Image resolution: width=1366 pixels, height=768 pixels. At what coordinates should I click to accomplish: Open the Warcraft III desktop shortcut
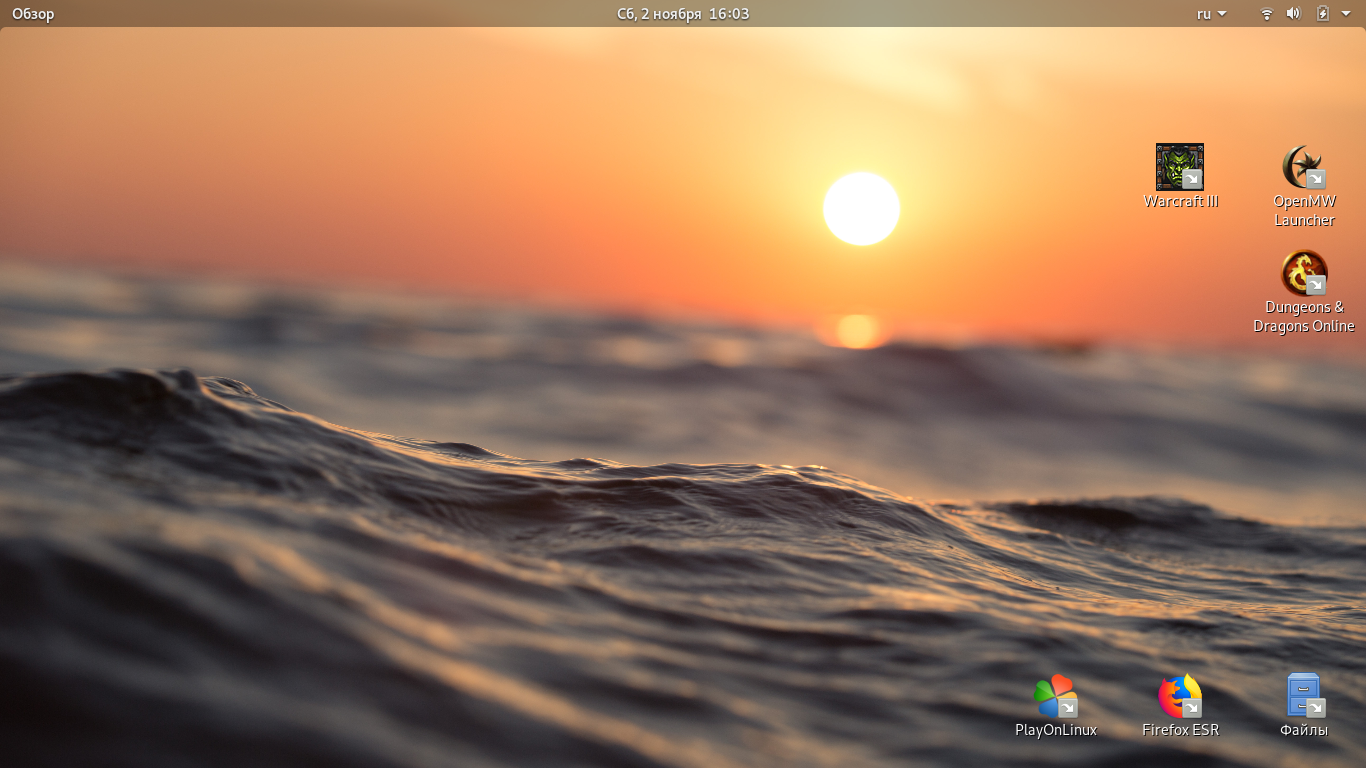[1180, 167]
